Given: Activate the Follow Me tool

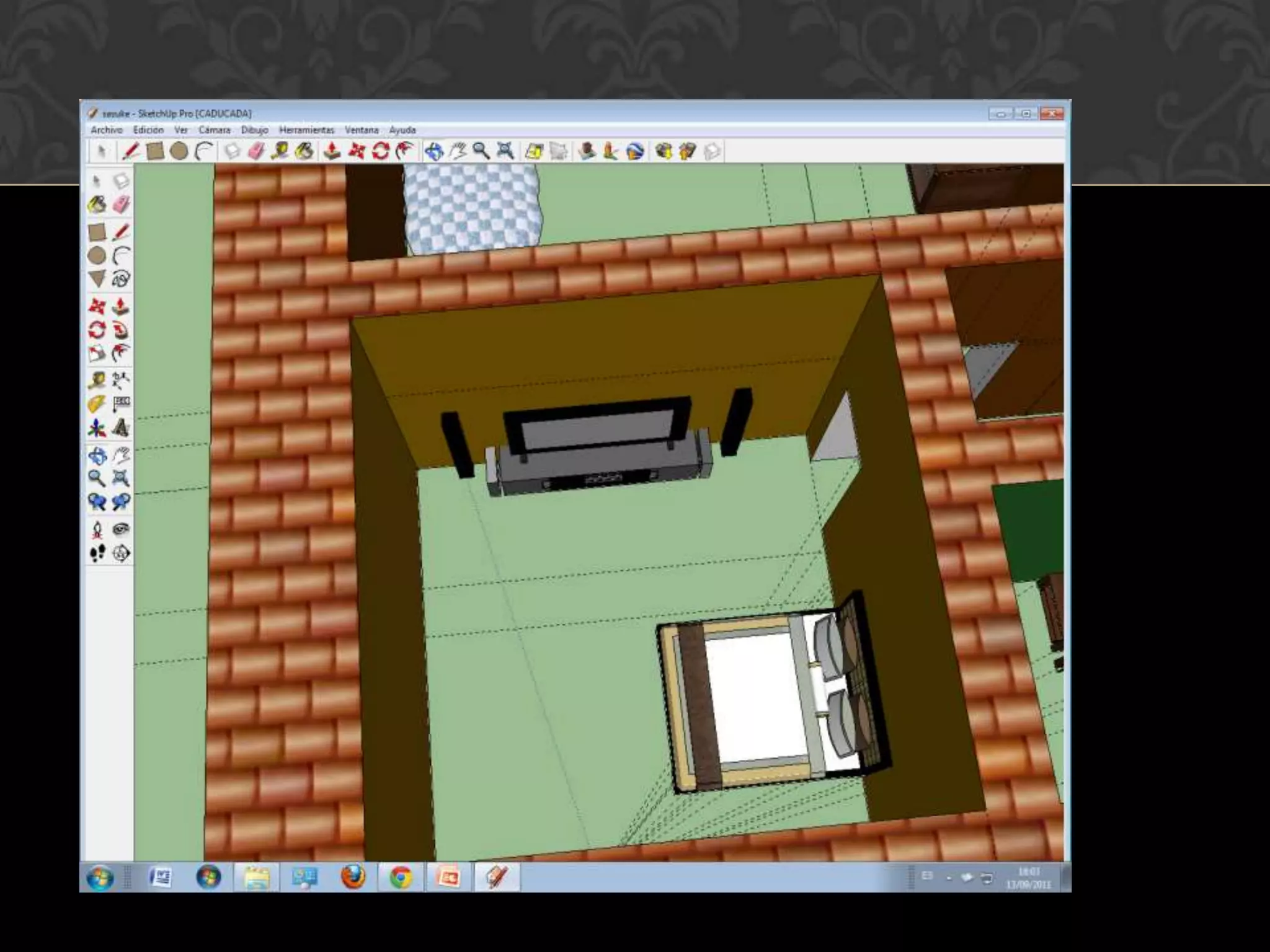Looking at the screenshot, I should [121, 330].
